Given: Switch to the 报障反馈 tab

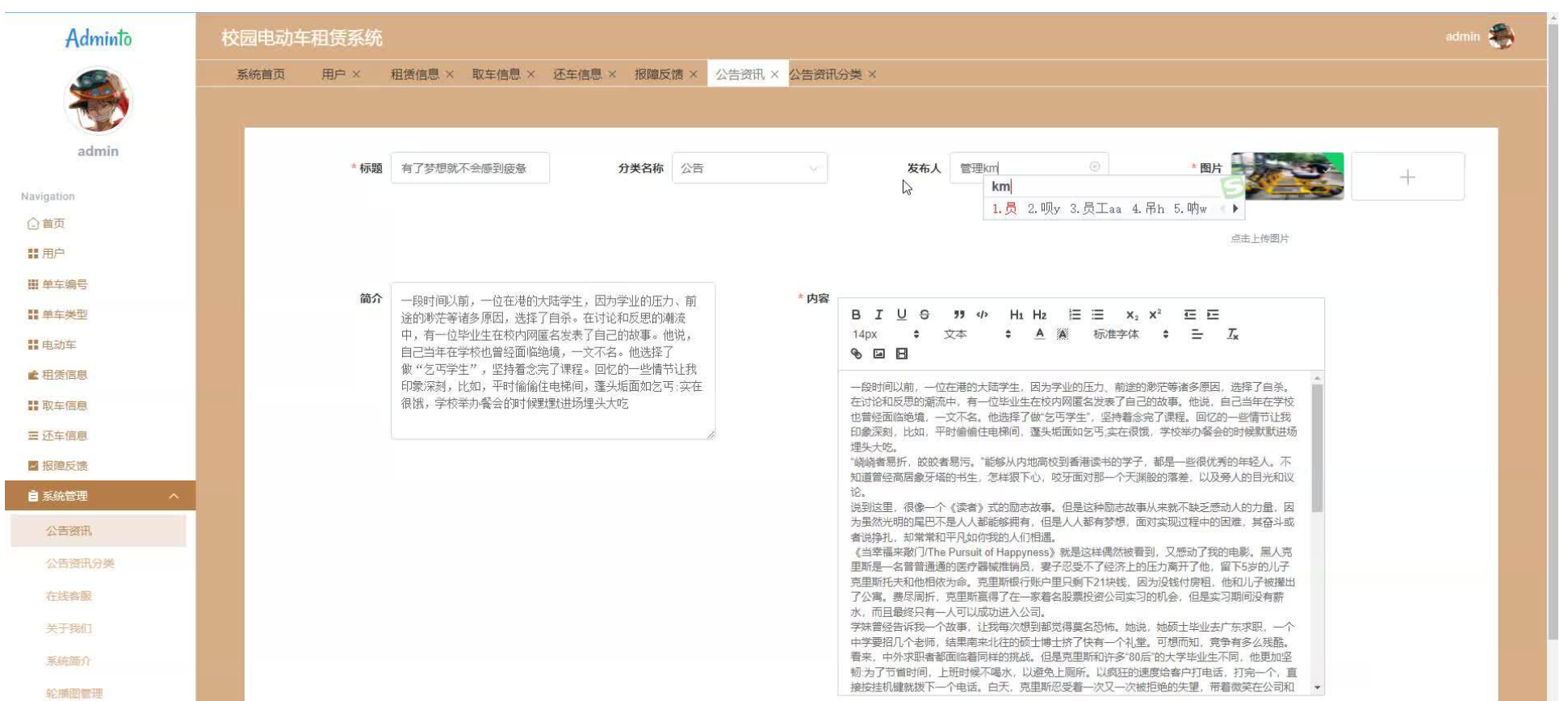Looking at the screenshot, I should [x=659, y=74].
